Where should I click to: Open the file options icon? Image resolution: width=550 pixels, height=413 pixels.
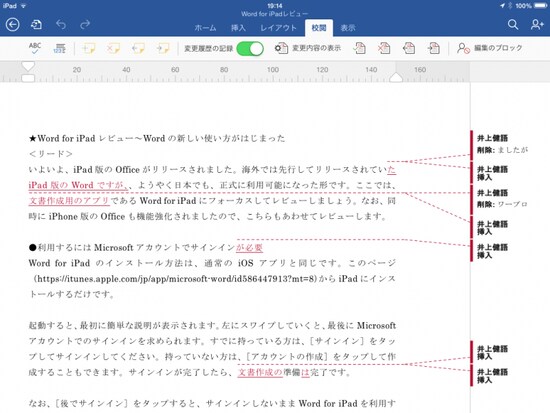(x=36, y=25)
